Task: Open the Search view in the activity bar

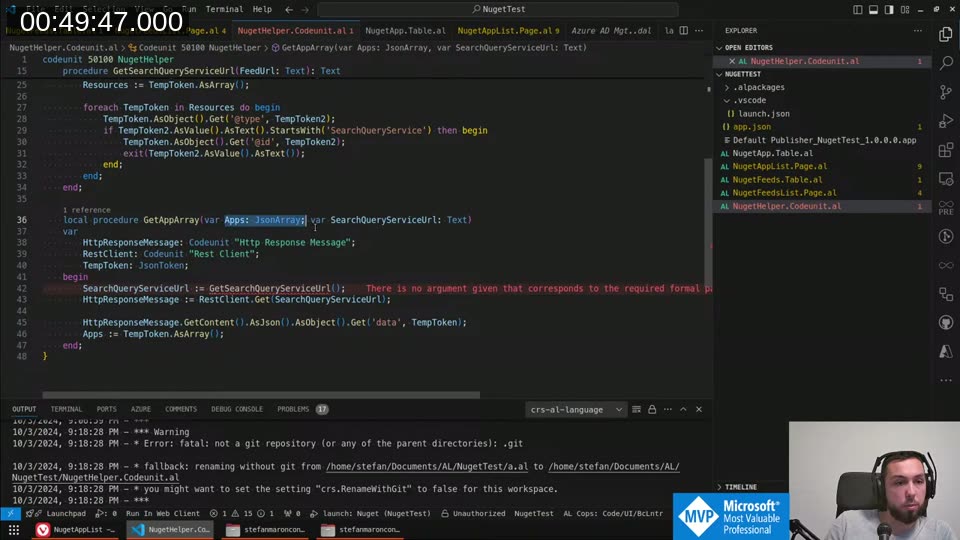Action: [x=946, y=62]
